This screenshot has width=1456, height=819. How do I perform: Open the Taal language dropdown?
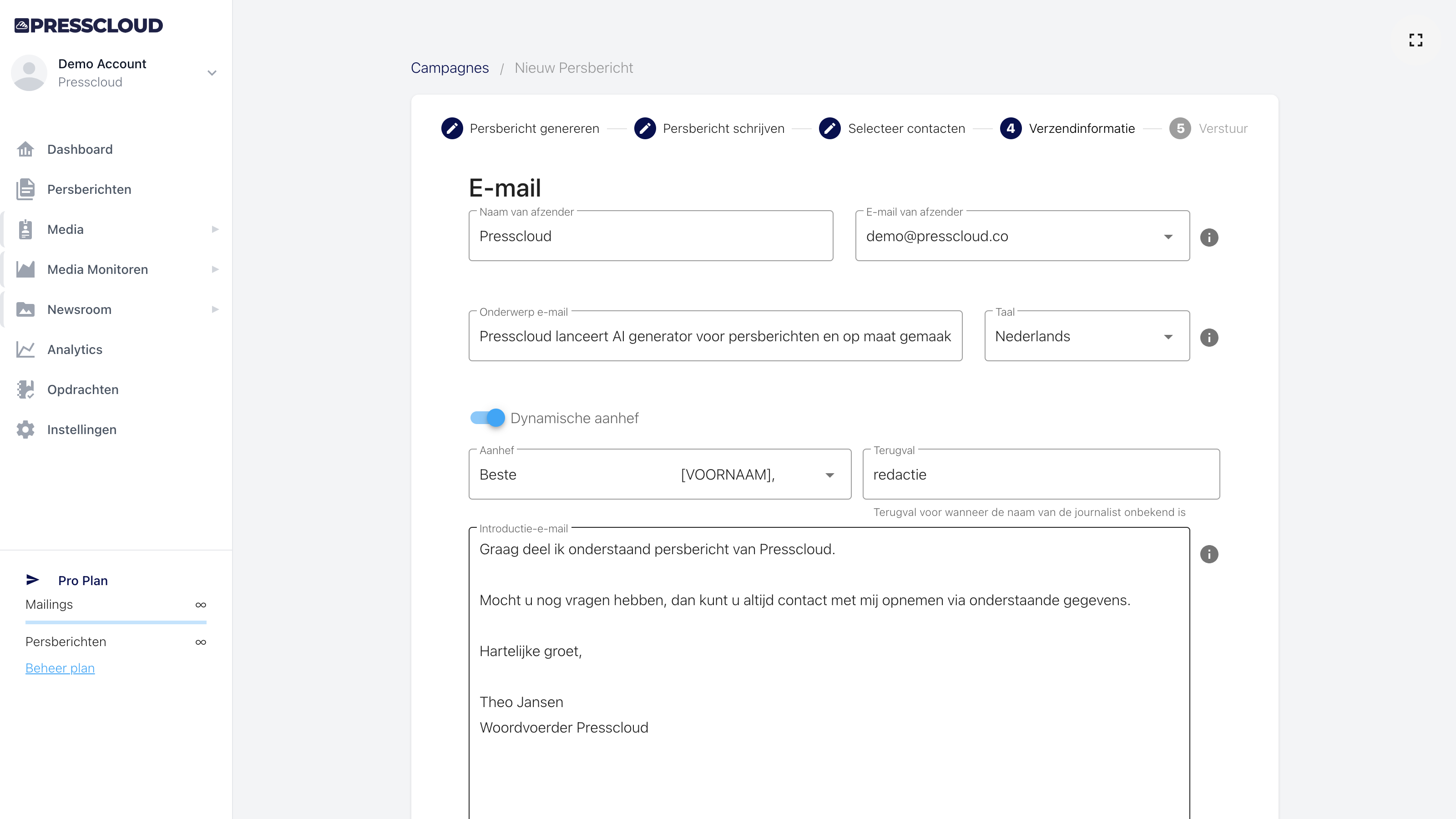pos(1168,336)
